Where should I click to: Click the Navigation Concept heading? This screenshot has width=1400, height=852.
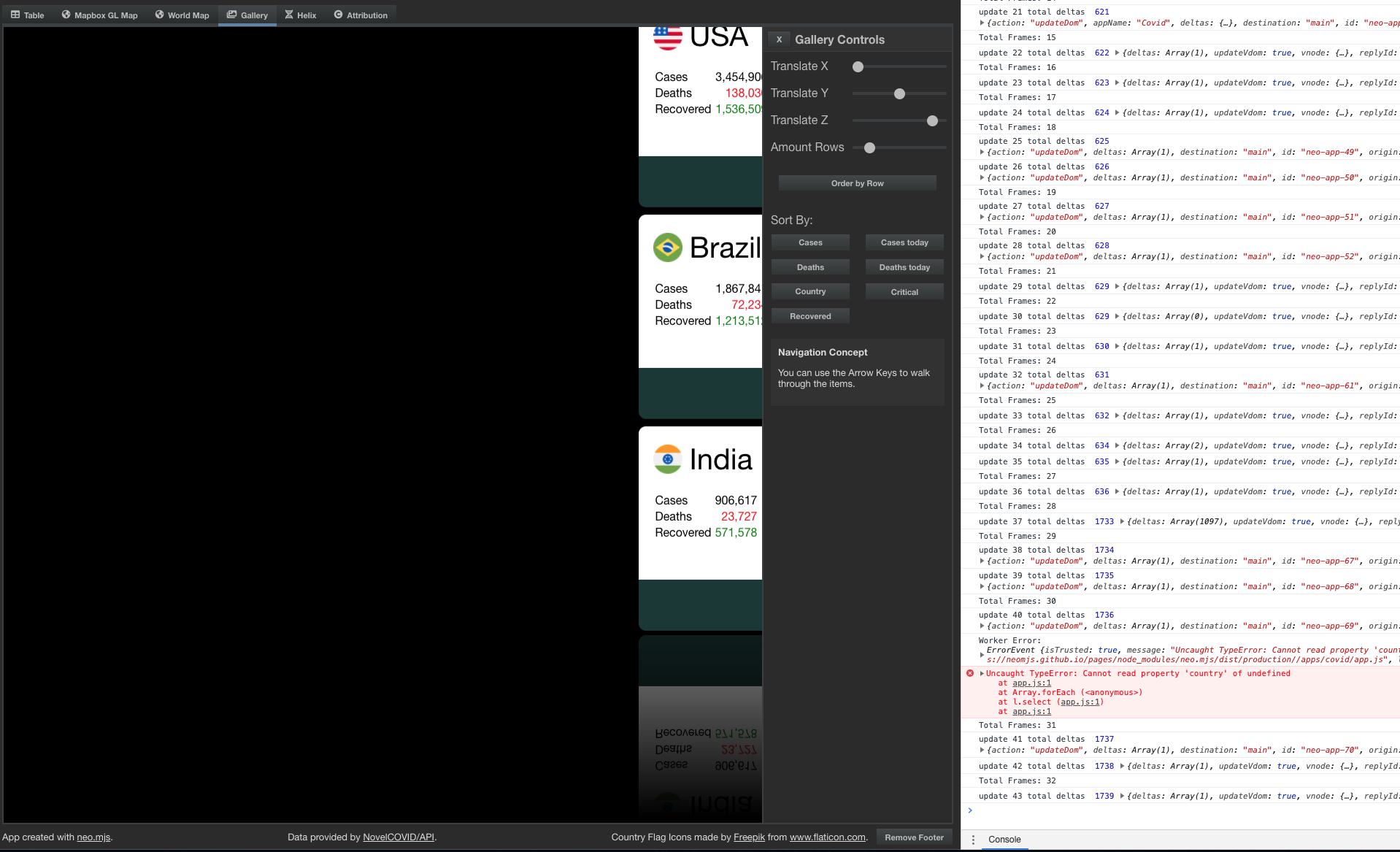pyautogui.click(x=823, y=352)
